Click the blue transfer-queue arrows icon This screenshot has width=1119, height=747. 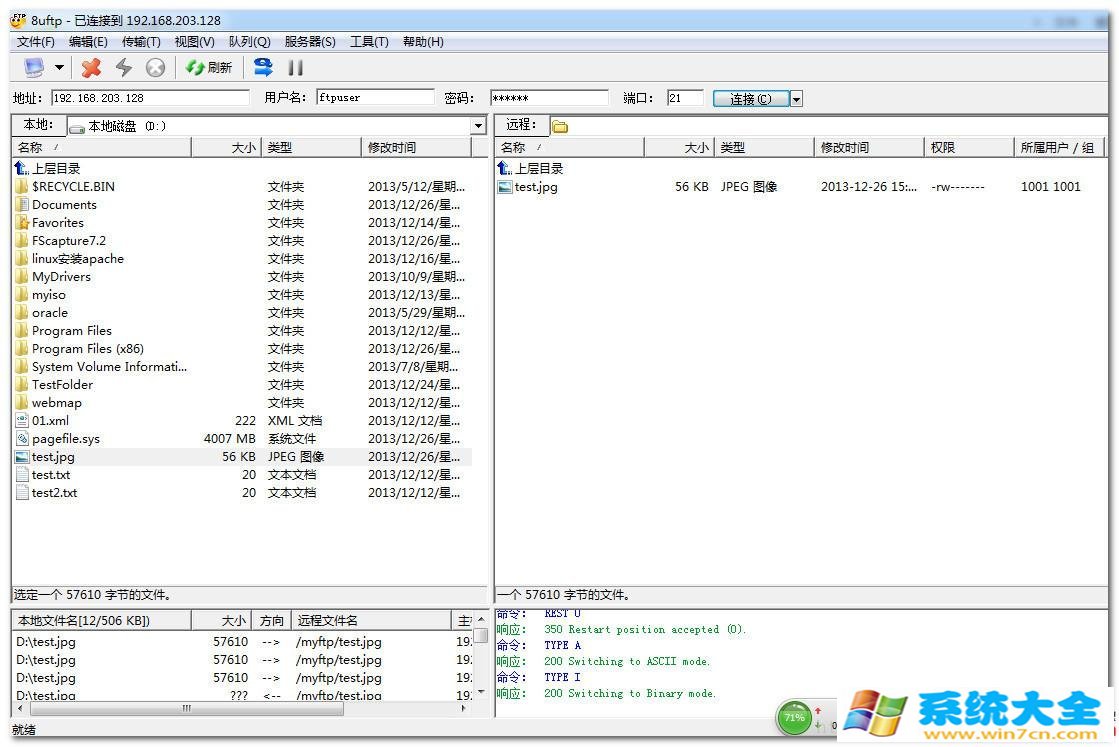(x=263, y=68)
